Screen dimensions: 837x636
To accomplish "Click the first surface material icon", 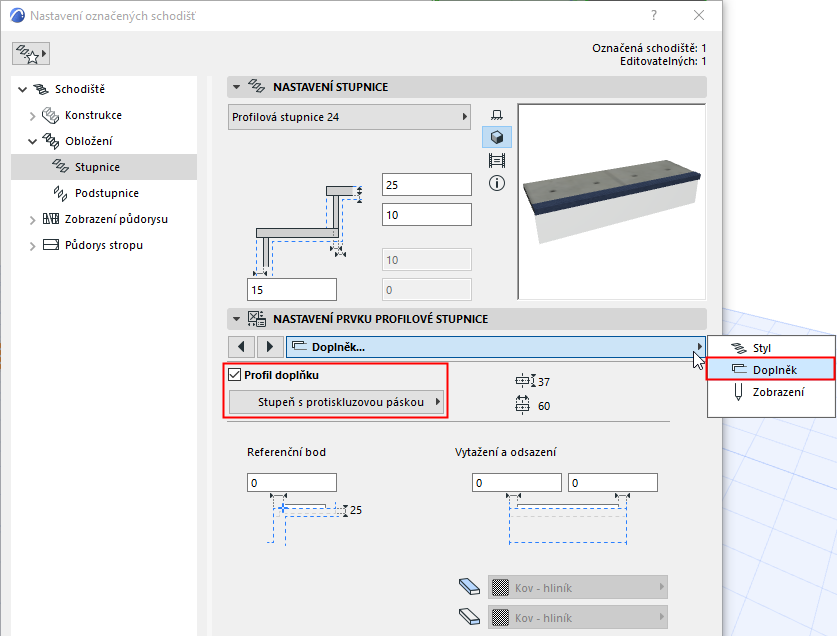I will coord(470,586).
